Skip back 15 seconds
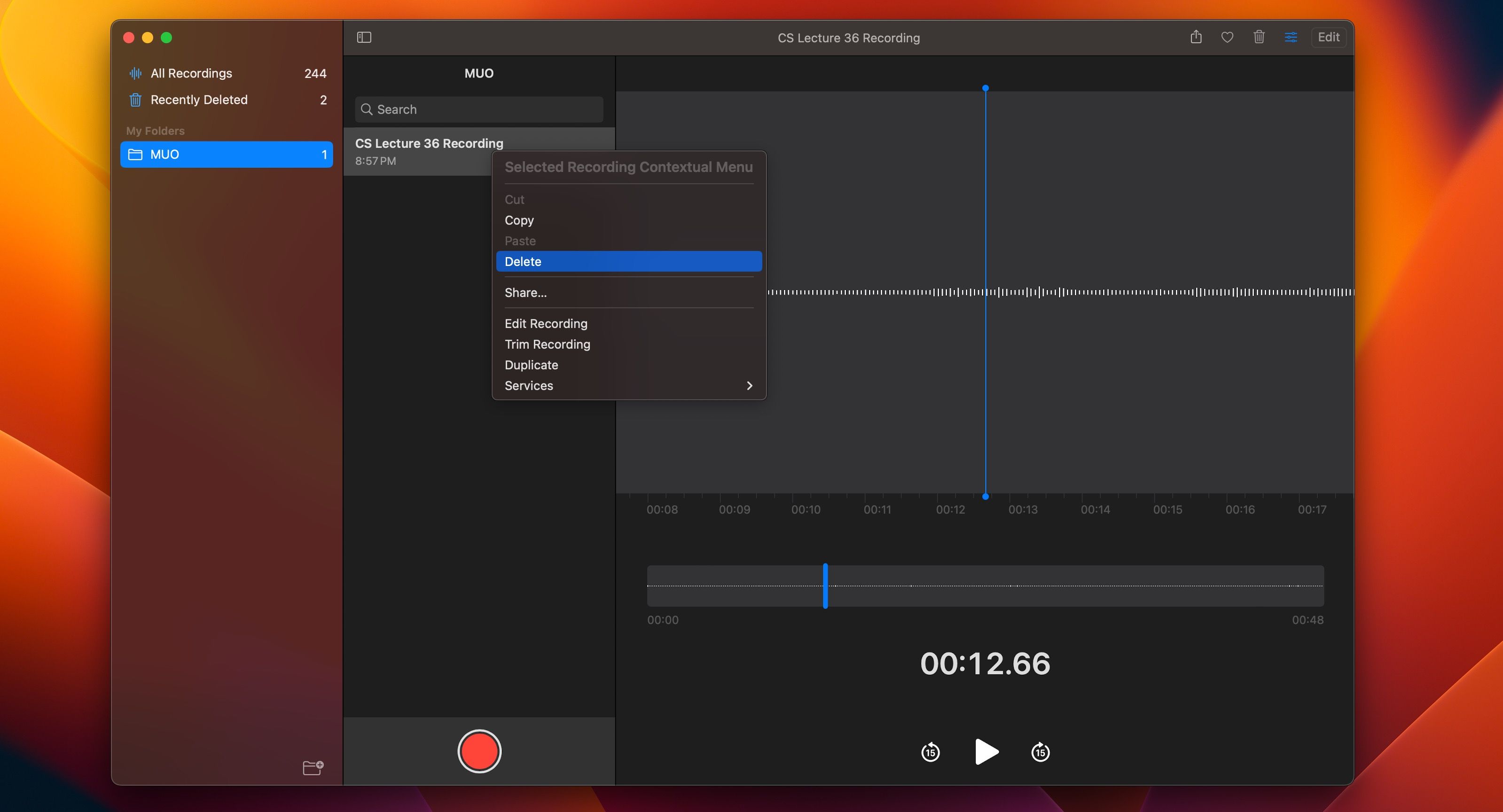 click(x=930, y=752)
